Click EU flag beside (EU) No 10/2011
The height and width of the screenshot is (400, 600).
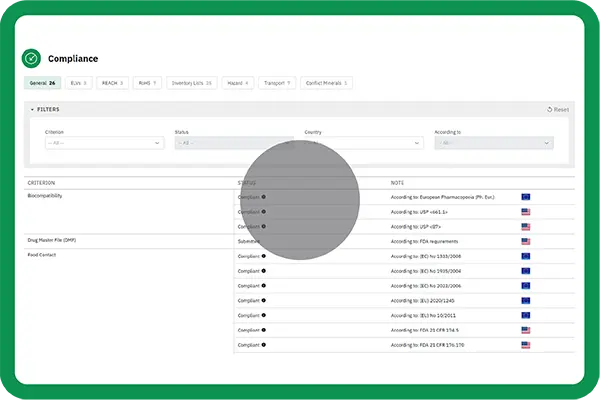point(526,315)
